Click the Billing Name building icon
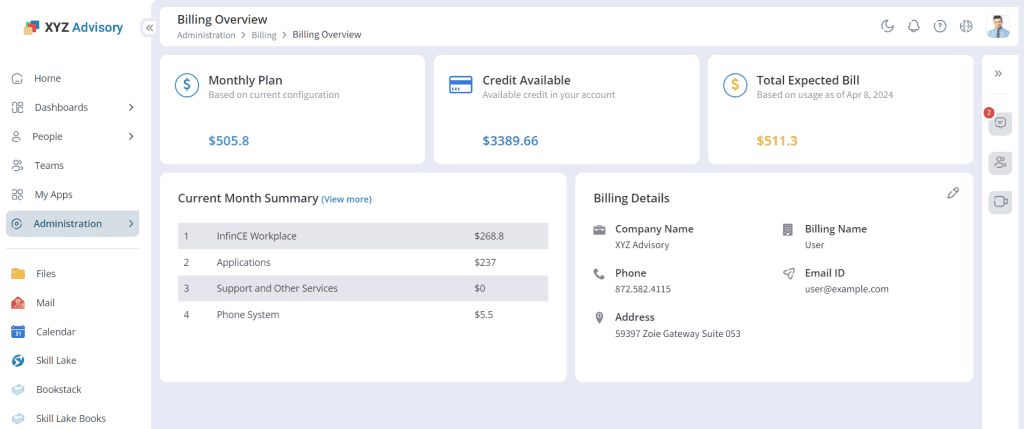 [x=788, y=229]
